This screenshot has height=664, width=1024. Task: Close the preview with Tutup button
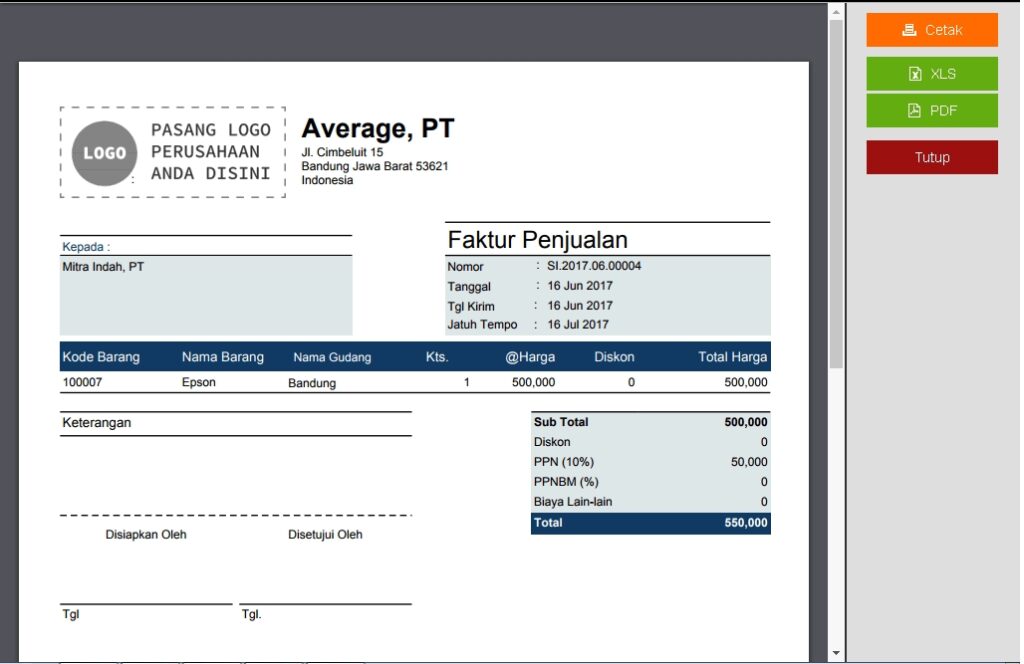pyautogui.click(x=931, y=158)
